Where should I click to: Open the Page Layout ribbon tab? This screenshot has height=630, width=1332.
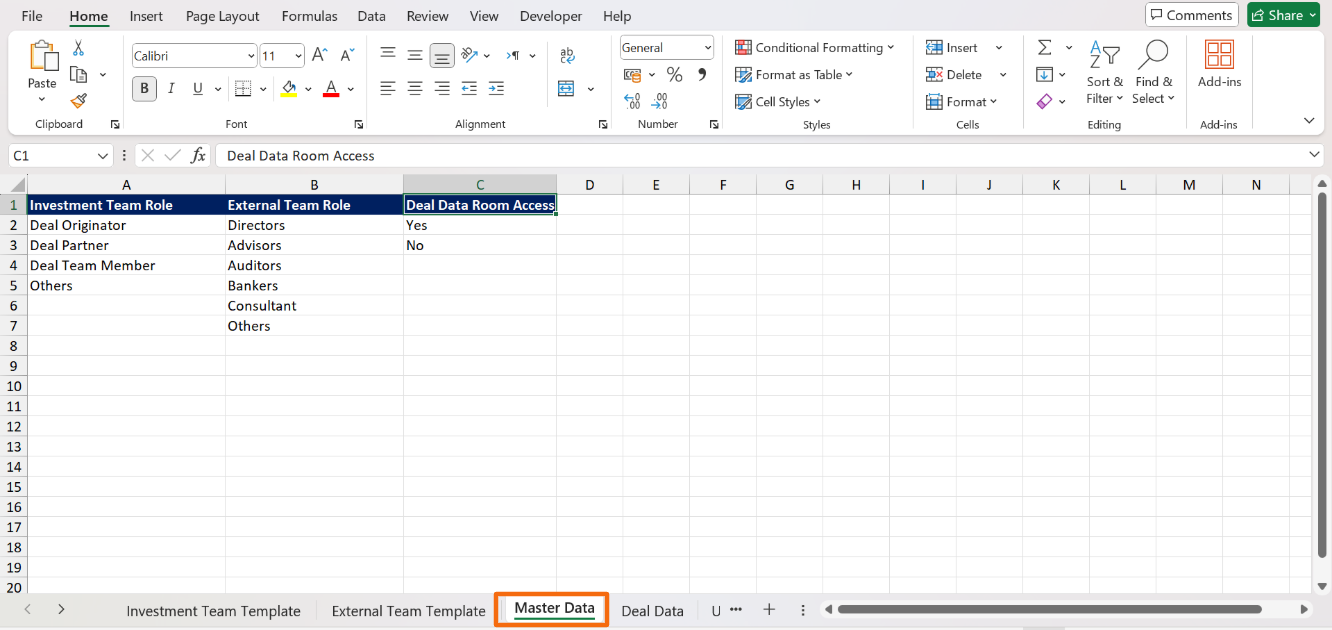(222, 16)
